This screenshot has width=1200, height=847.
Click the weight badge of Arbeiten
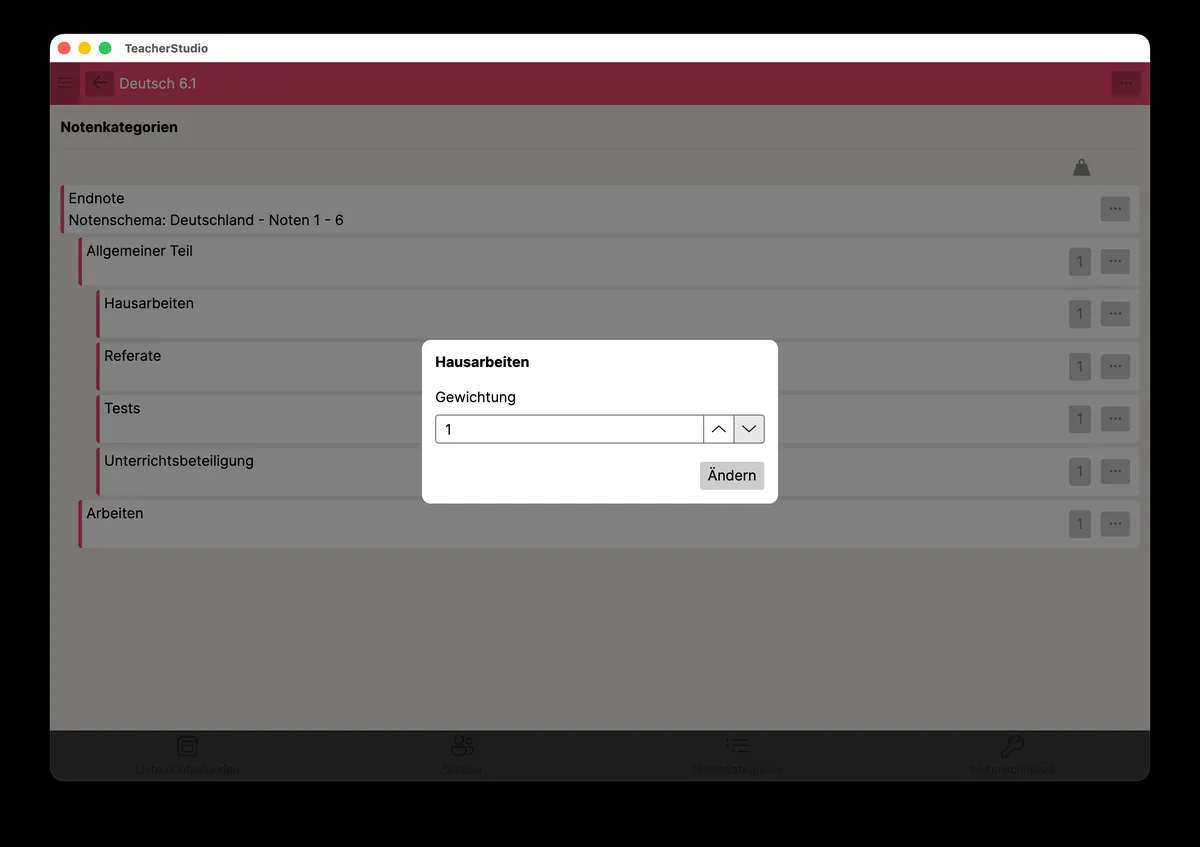point(1079,523)
